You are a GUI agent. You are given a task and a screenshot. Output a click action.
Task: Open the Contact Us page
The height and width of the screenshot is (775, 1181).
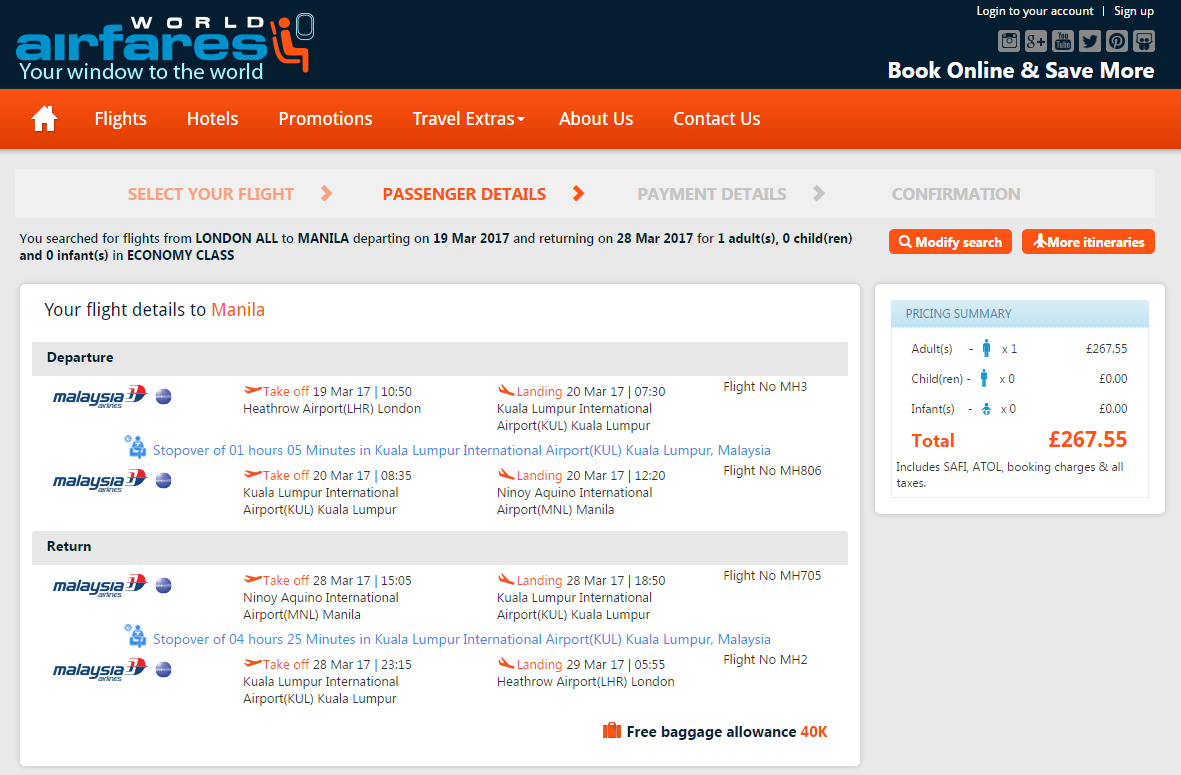716,119
